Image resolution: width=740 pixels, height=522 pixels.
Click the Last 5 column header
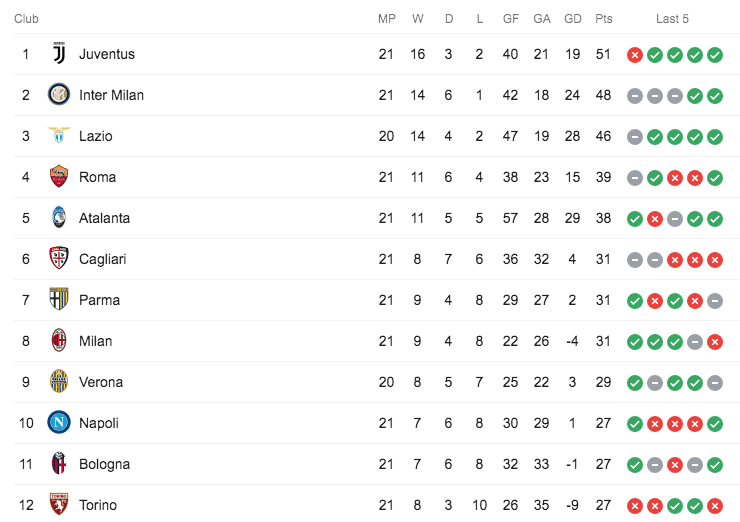pos(672,19)
